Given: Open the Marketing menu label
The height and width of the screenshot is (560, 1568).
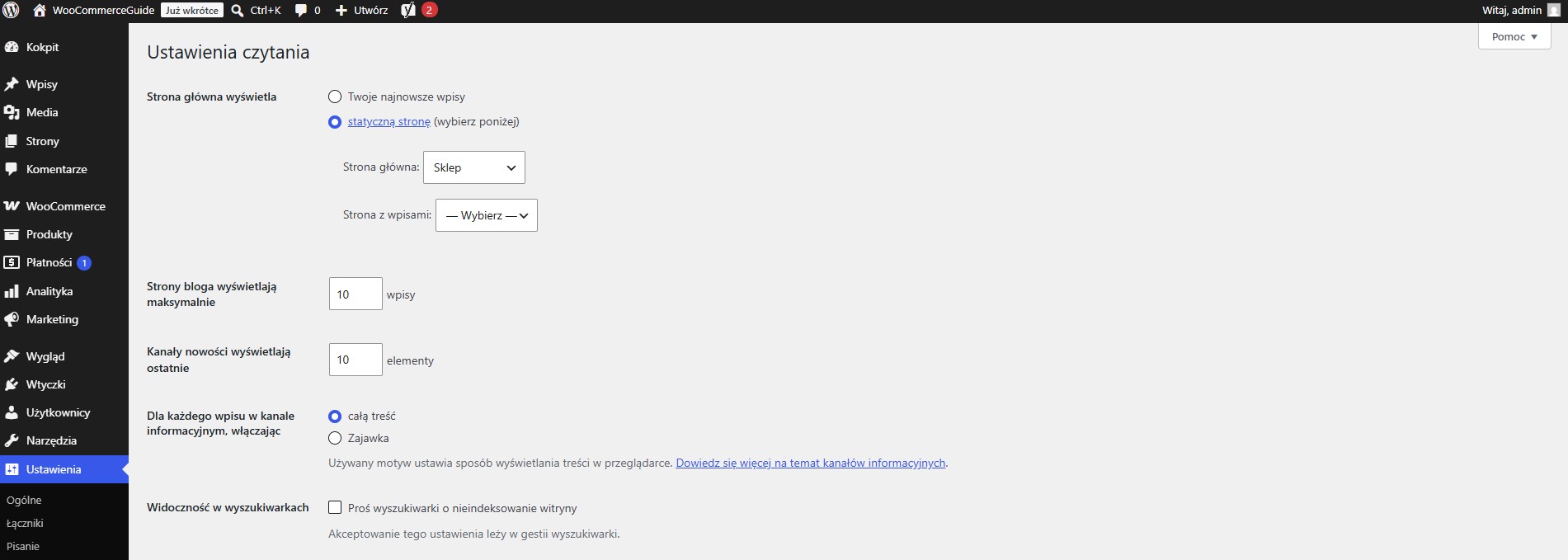Looking at the screenshot, I should tap(53, 319).
